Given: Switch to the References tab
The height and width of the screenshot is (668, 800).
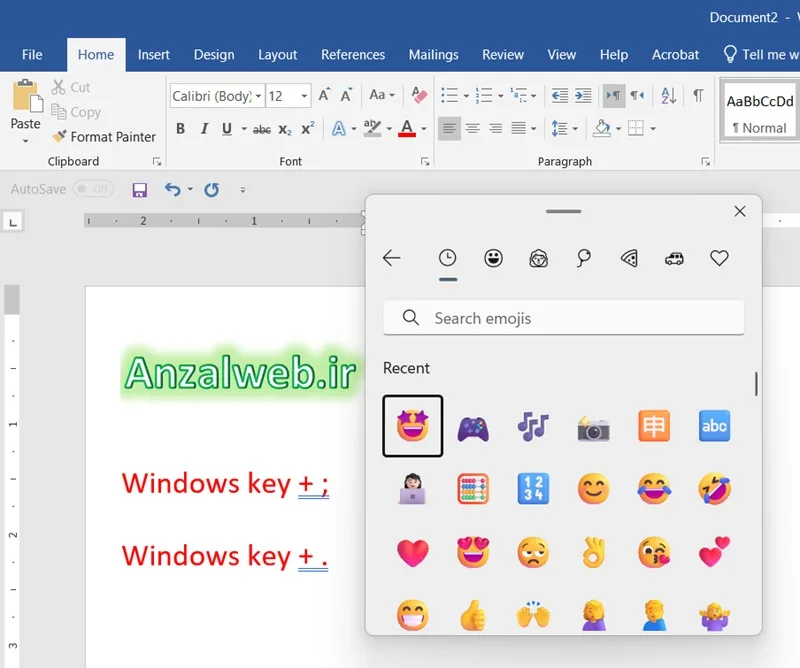Looking at the screenshot, I should click(x=353, y=55).
